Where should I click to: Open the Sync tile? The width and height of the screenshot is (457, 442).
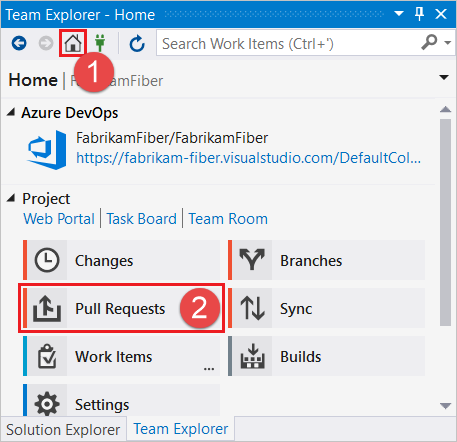(x=326, y=308)
